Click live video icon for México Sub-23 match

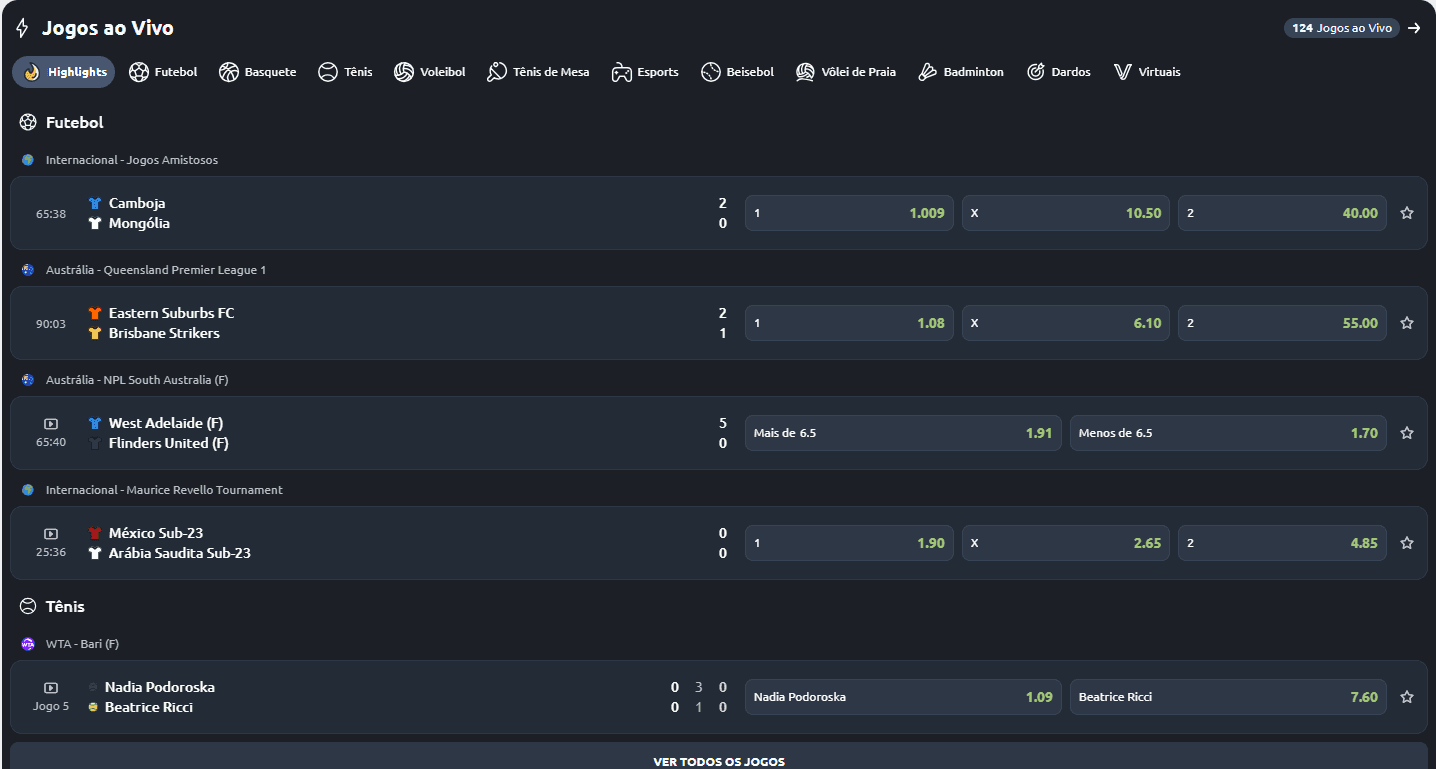51,534
